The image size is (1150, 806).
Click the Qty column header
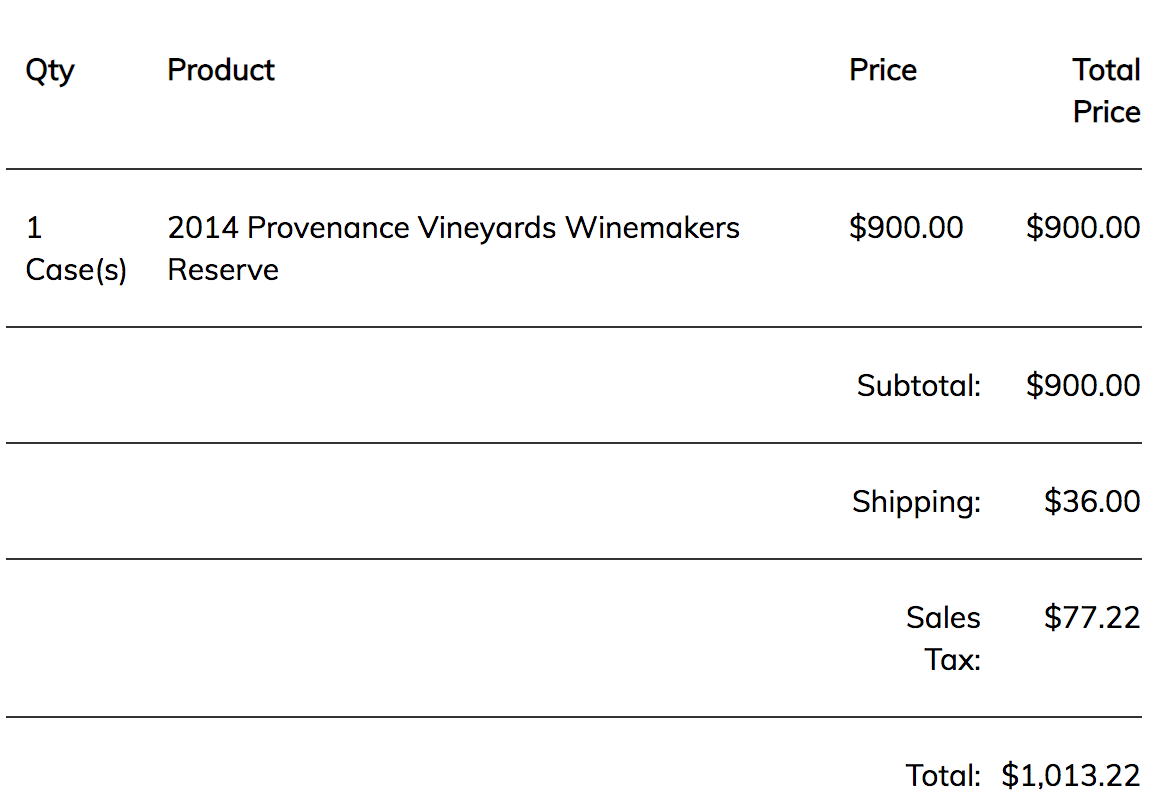pyautogui.click(x=50, y=71)
